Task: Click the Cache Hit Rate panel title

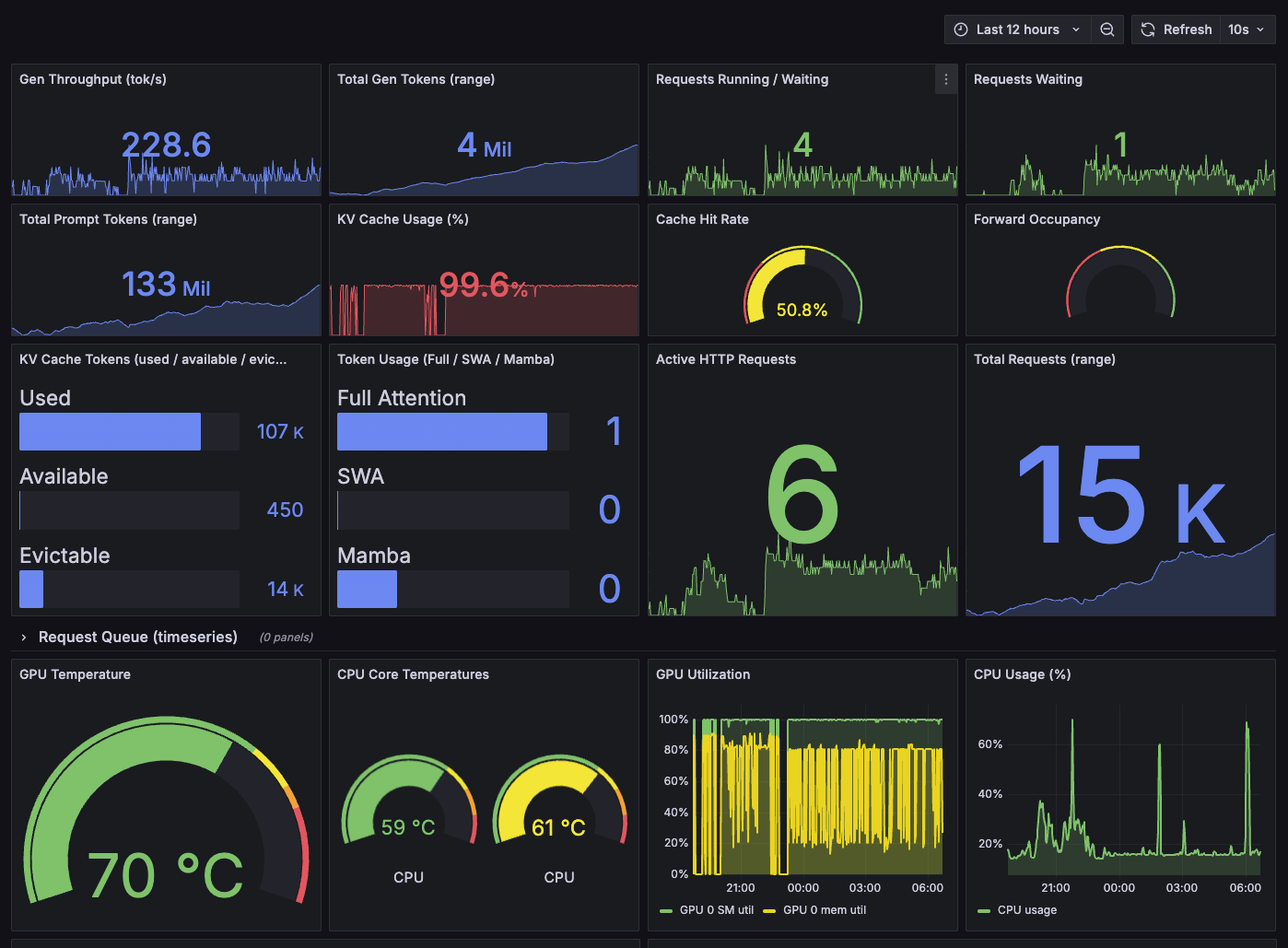Action: (x=702, y=219)
